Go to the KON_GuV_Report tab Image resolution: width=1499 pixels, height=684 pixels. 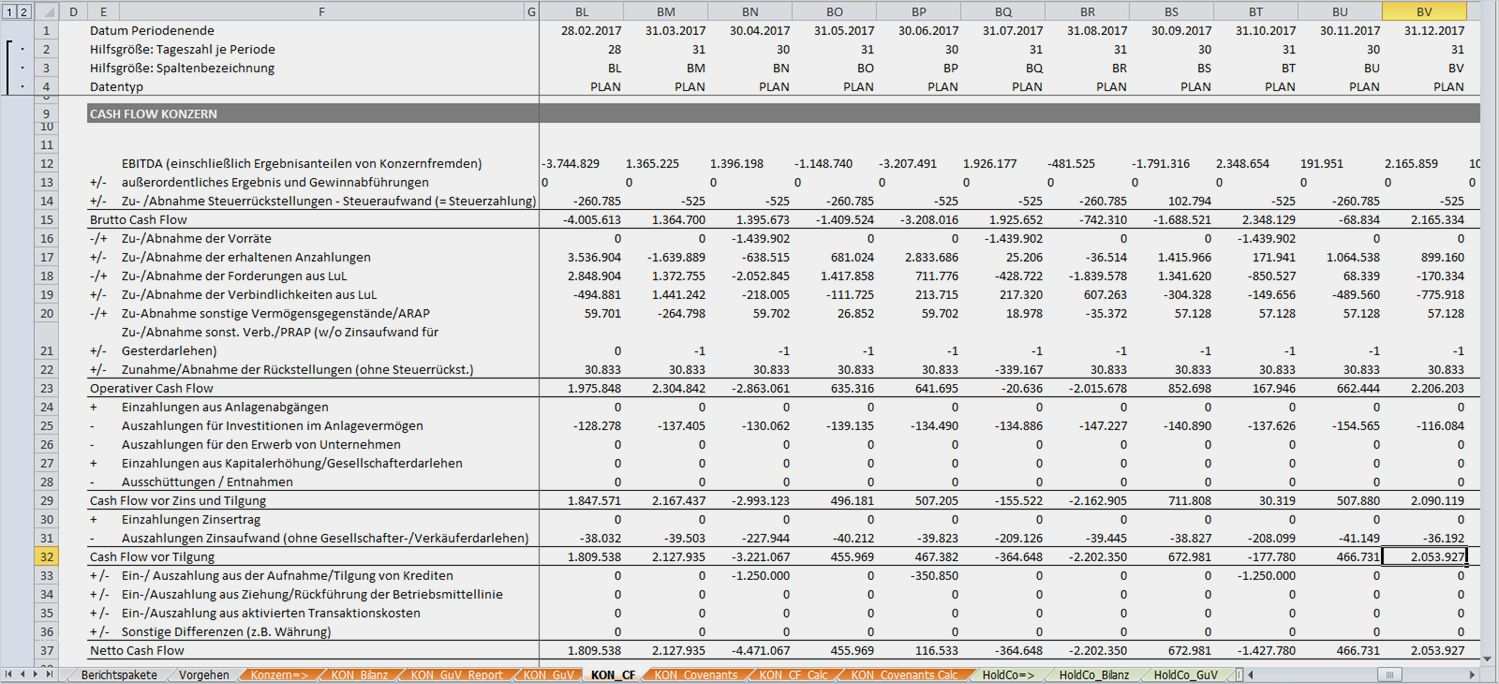pos(457,675)
